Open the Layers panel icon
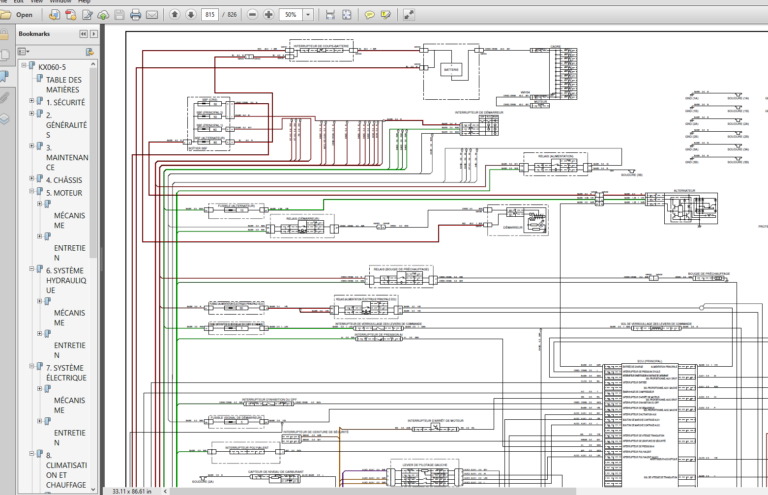Image resolution: width=768 pixels, height=495 pixels. click(x=5, y=118)
